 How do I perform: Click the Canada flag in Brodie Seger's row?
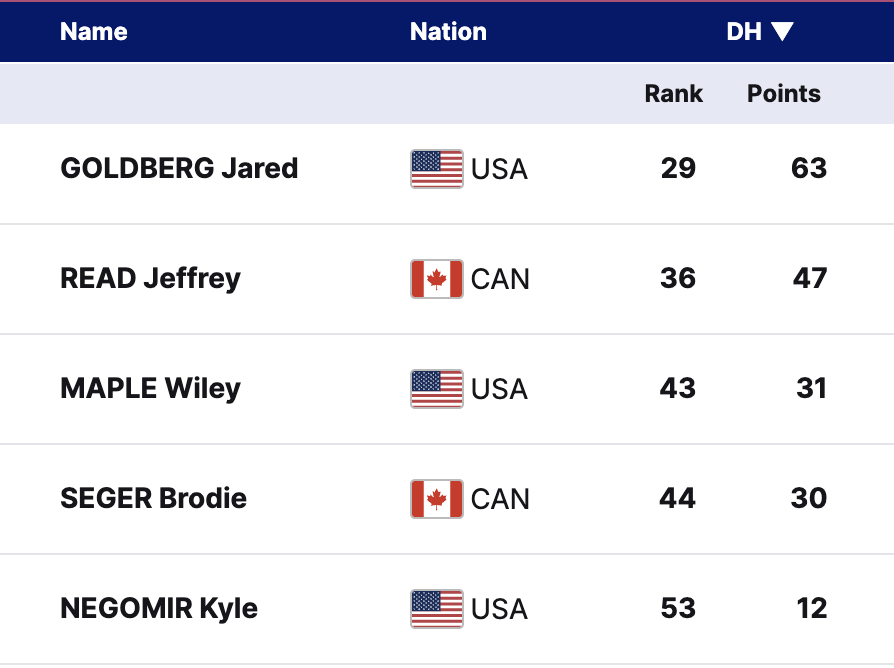pyautogui.click(x=436, y=499)
